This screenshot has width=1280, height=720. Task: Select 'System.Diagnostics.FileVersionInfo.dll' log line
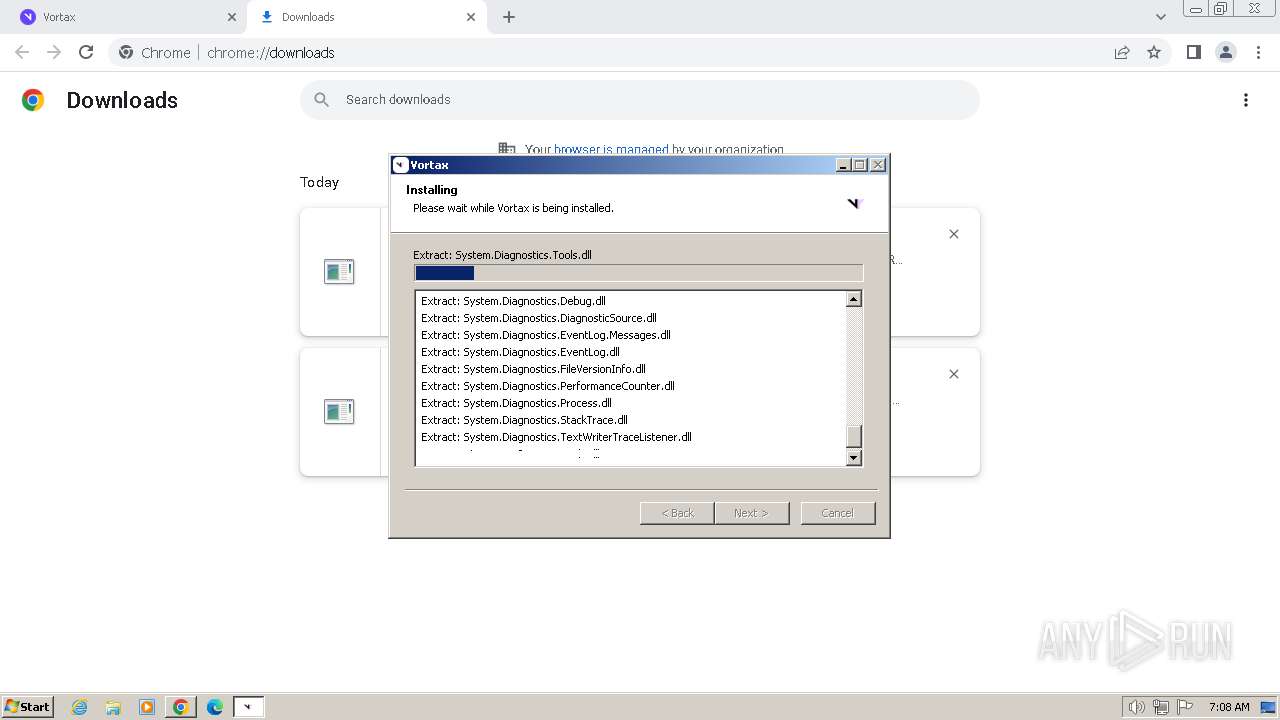click(533, 369)
